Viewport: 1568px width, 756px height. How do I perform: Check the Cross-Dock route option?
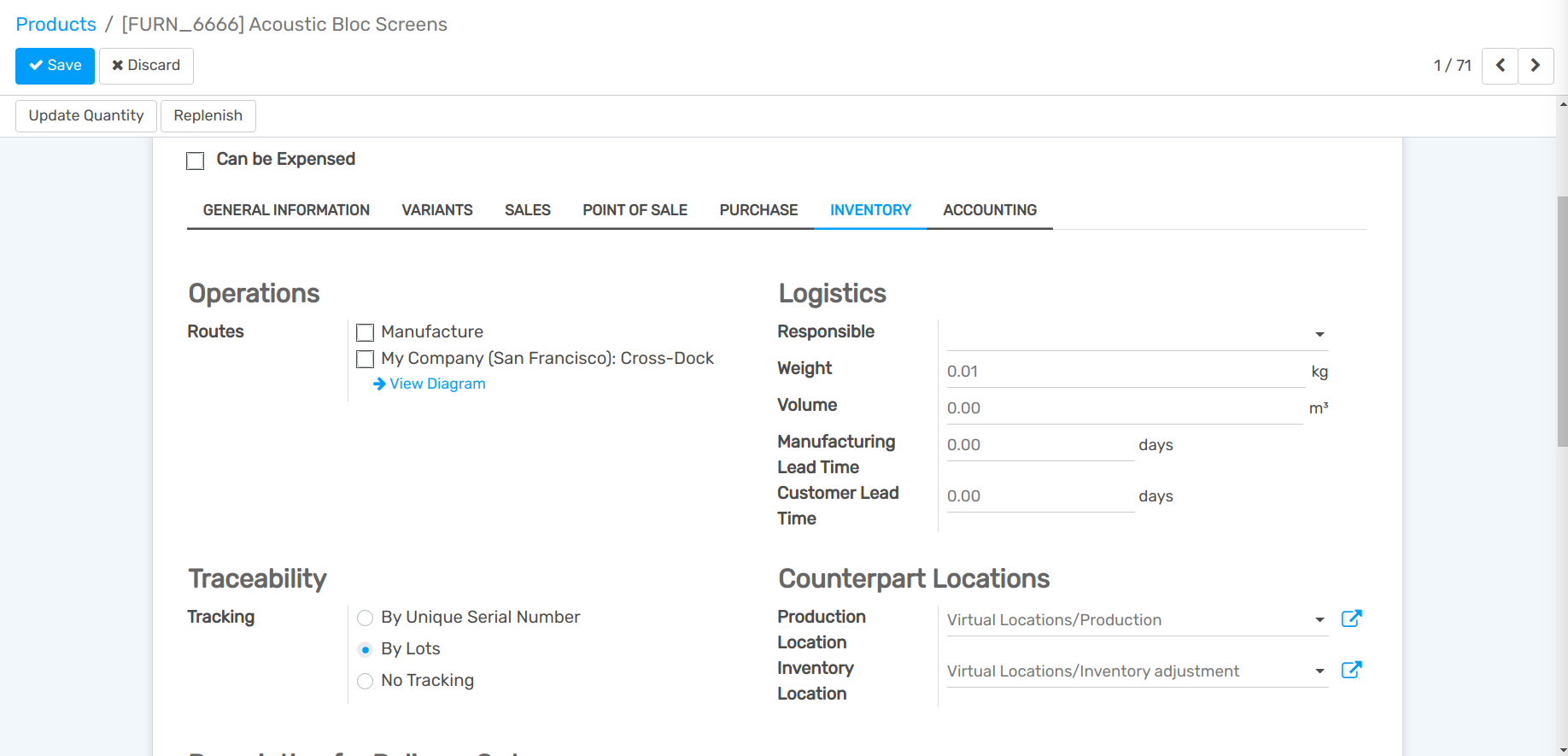(x=366, y=359)
